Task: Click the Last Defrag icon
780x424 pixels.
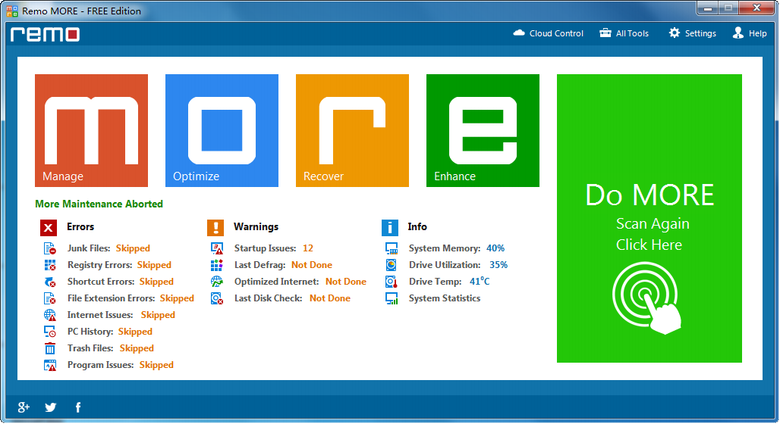Action: (216, 265)
